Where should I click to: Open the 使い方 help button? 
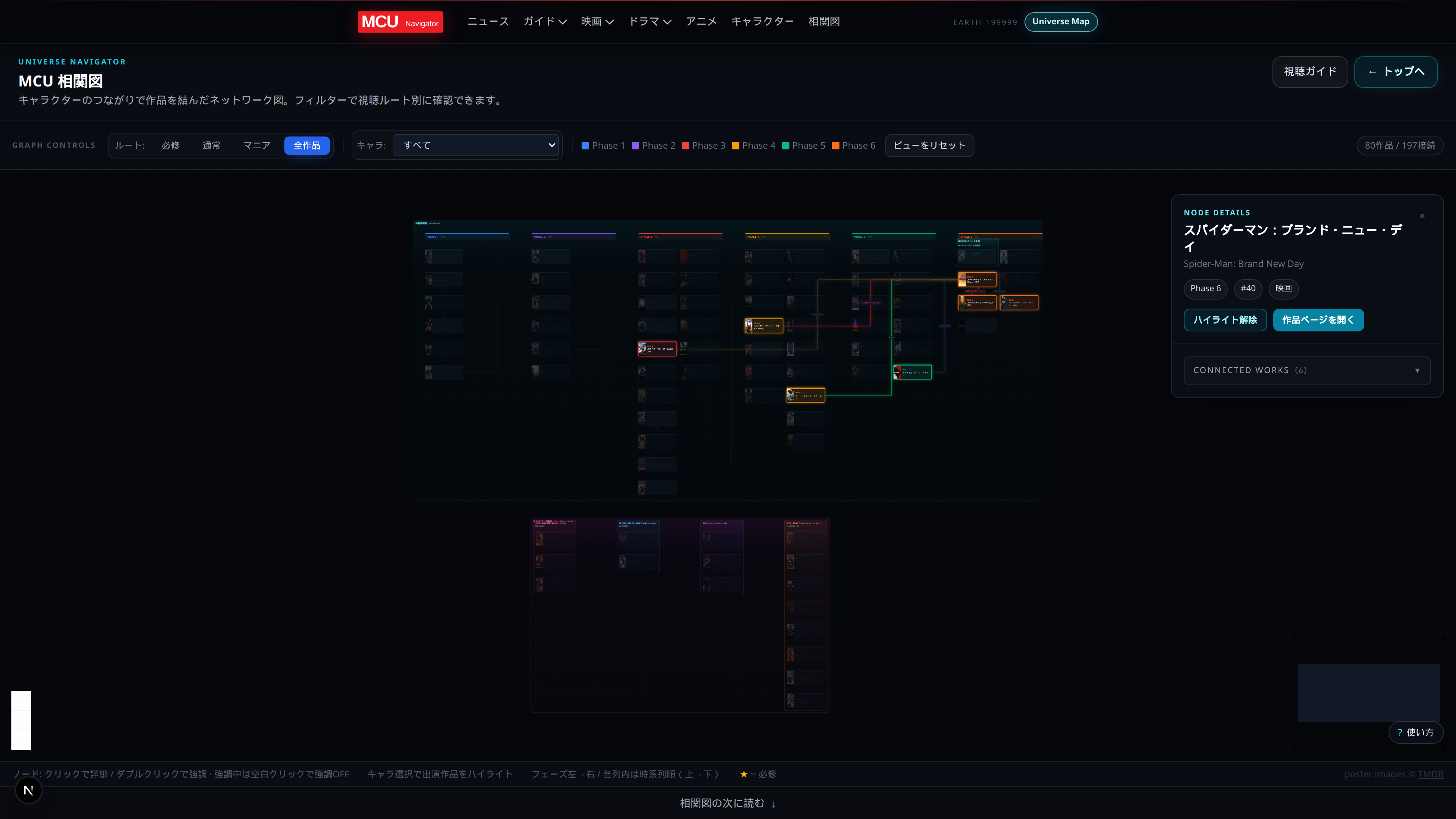point(1416,732)
